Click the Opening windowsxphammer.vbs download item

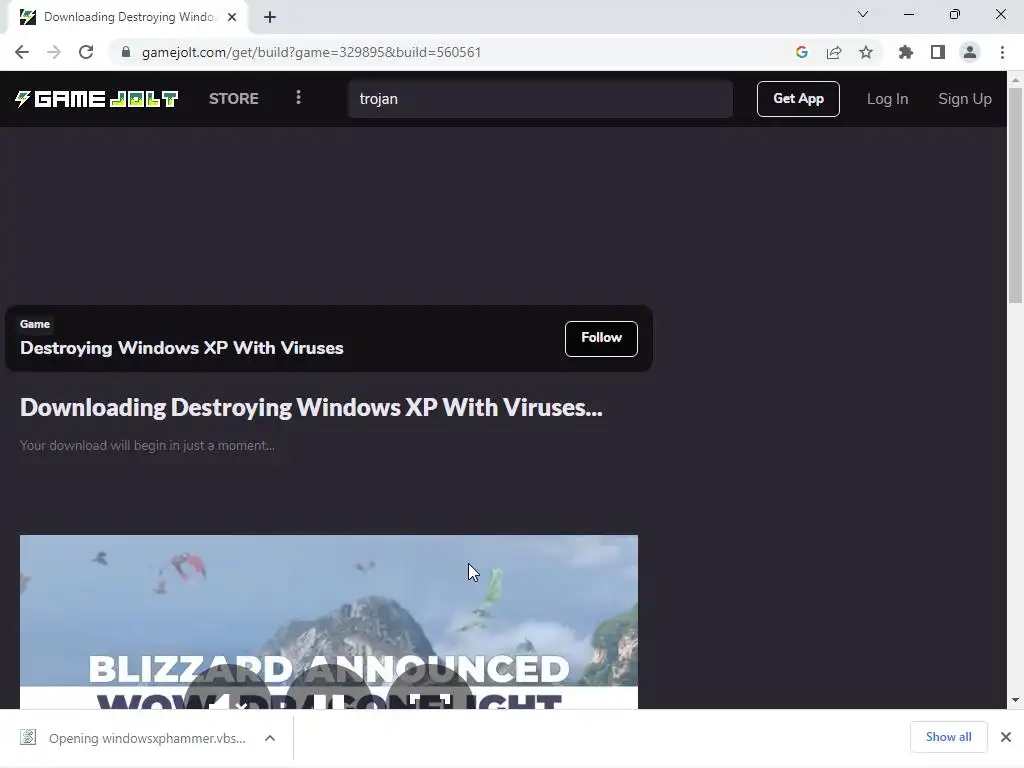pos(147,738)
